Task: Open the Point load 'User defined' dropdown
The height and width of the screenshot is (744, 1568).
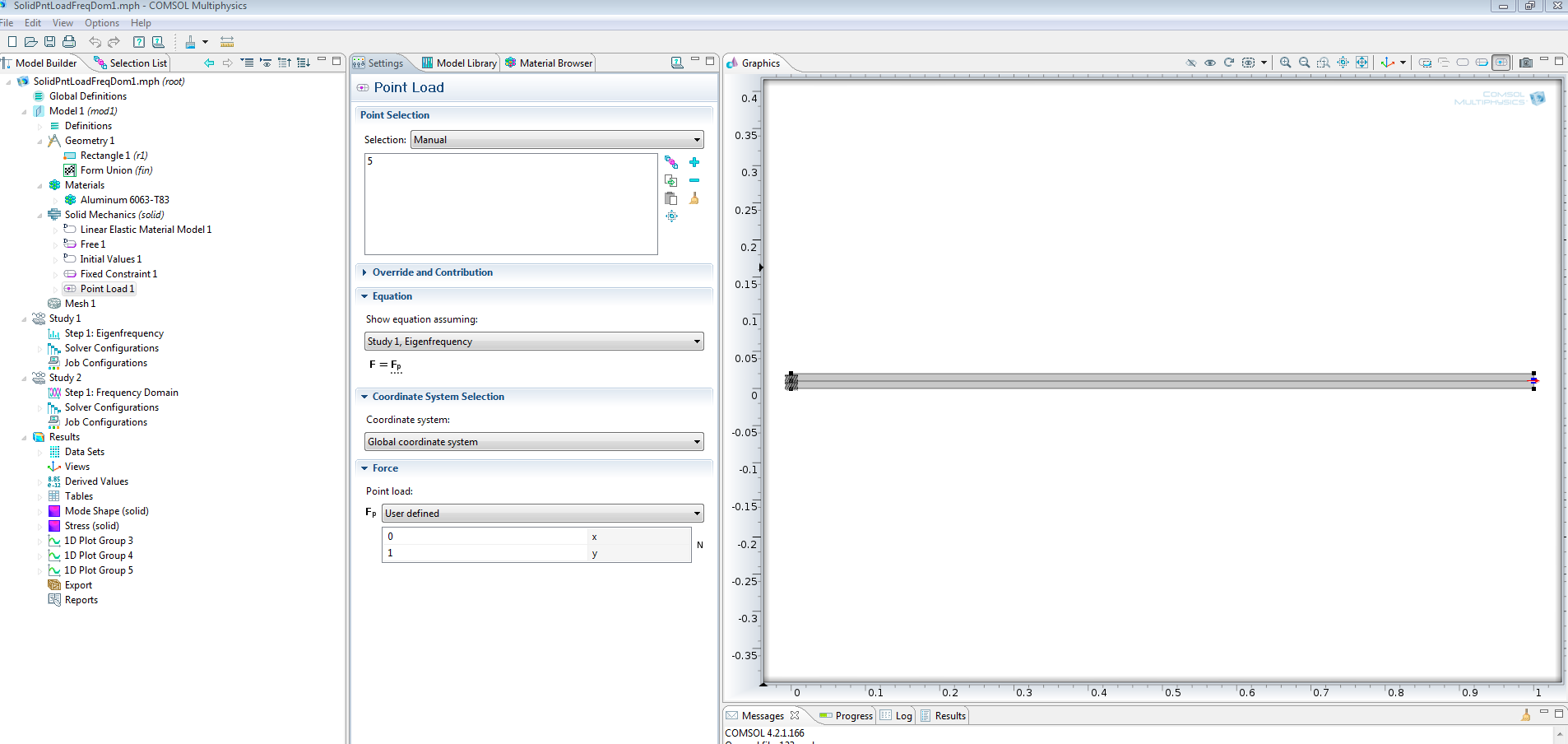Action: click(x=542, y=514)
